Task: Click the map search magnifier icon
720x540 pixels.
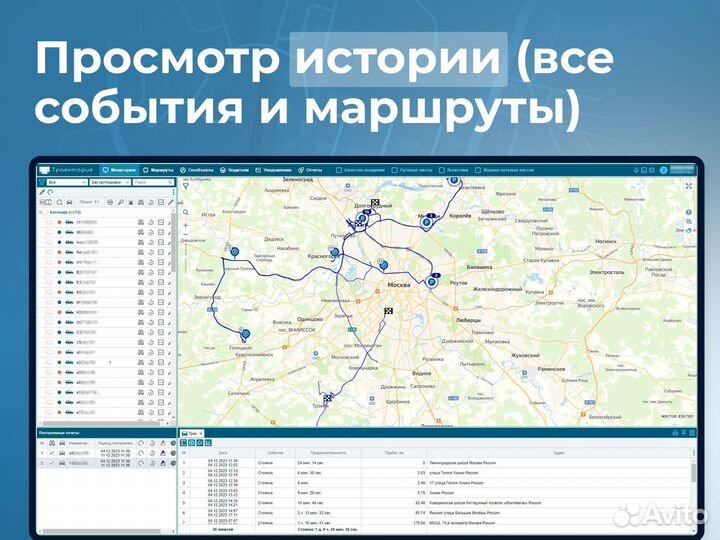Action: [x=186, y=212]
